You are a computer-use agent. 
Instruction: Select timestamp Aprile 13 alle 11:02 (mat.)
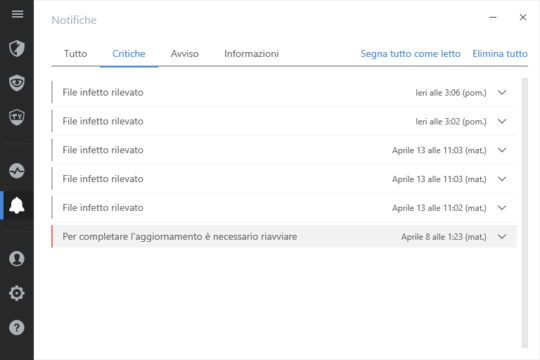[x=439, y=208]
